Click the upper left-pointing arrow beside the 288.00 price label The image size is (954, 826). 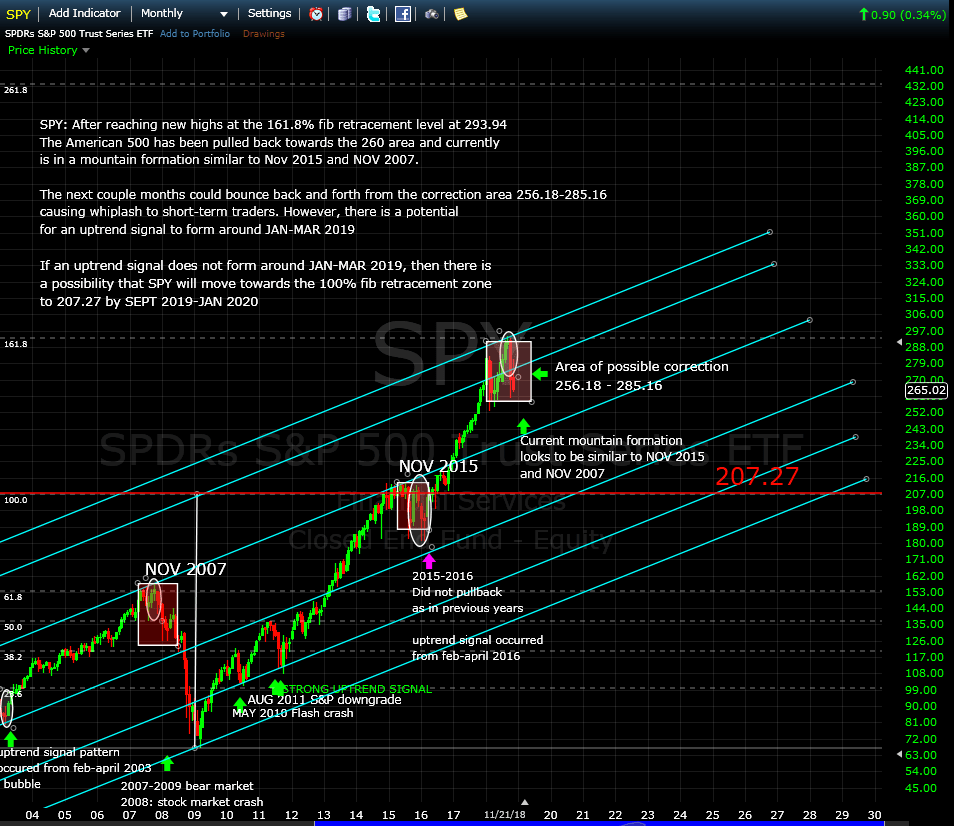[x=899, y=342]
